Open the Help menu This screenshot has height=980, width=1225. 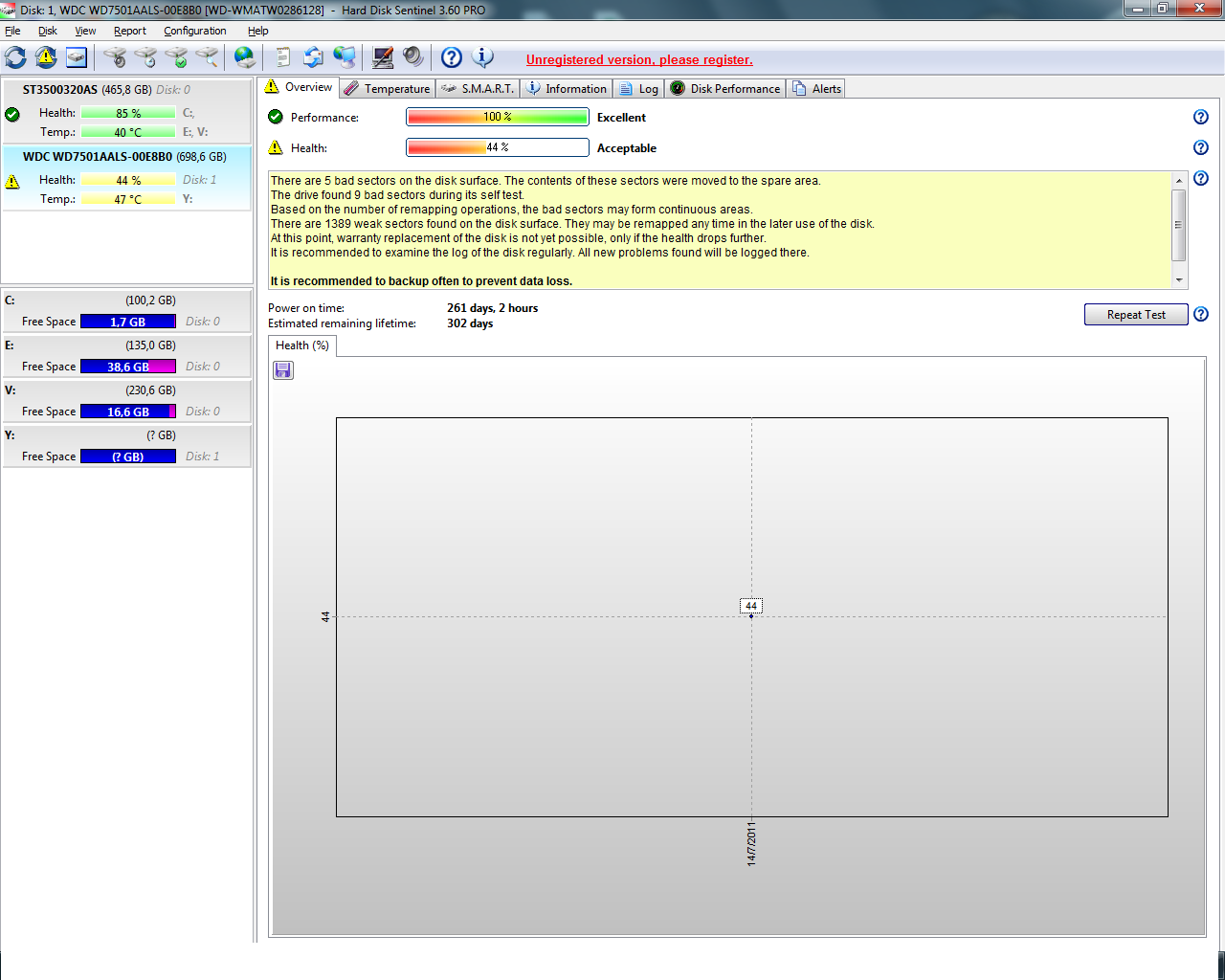tap(258, 31)
